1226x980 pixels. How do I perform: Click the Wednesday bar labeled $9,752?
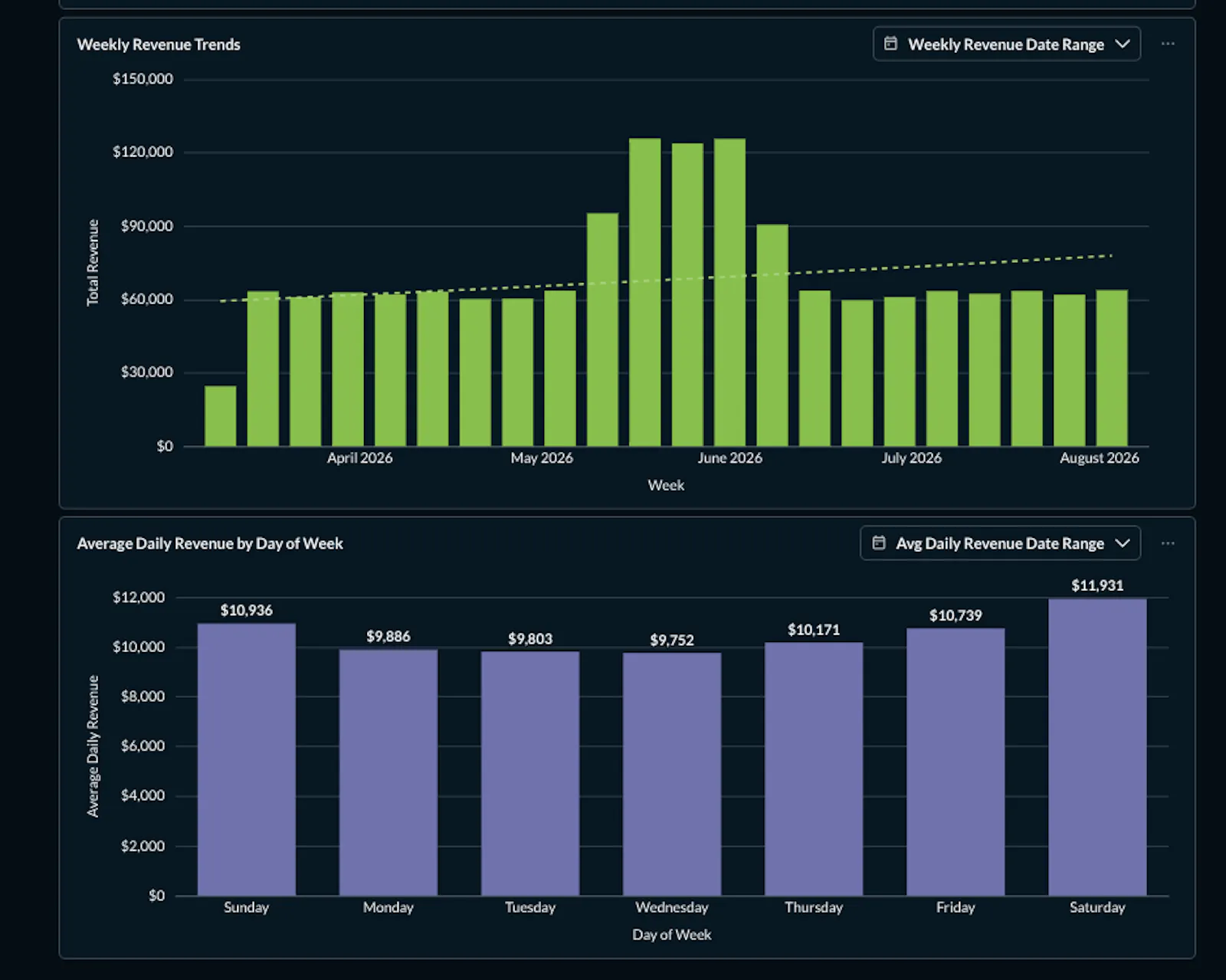671,774
